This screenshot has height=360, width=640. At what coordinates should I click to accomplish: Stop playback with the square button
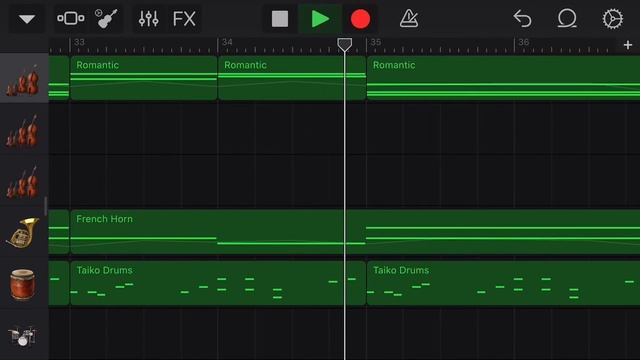[x=280, y=19]
